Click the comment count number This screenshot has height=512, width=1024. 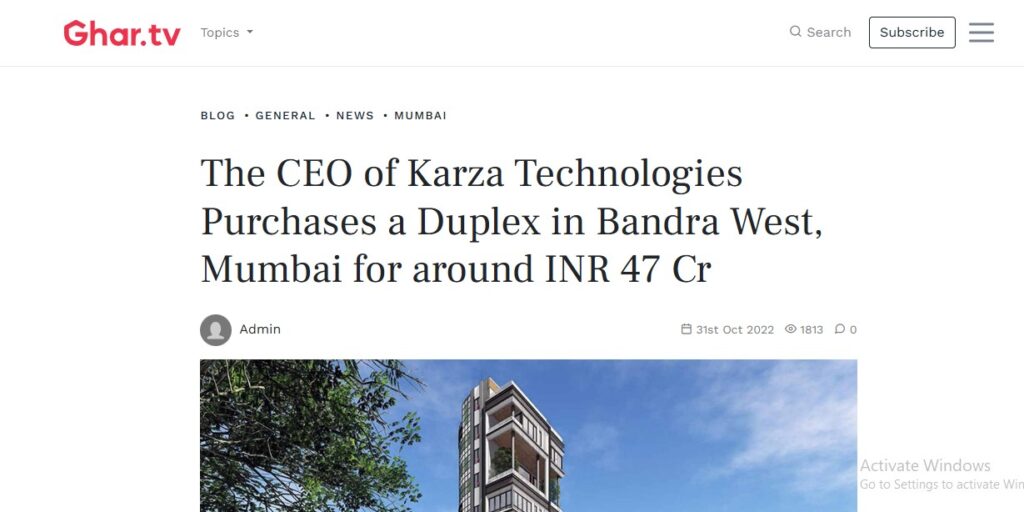(853, 330)
